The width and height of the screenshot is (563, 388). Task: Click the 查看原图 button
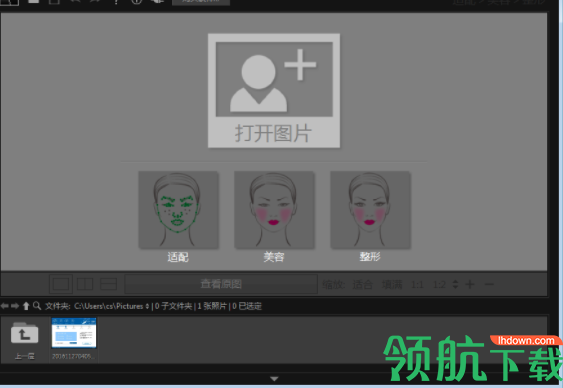click(x=221, y=284)
